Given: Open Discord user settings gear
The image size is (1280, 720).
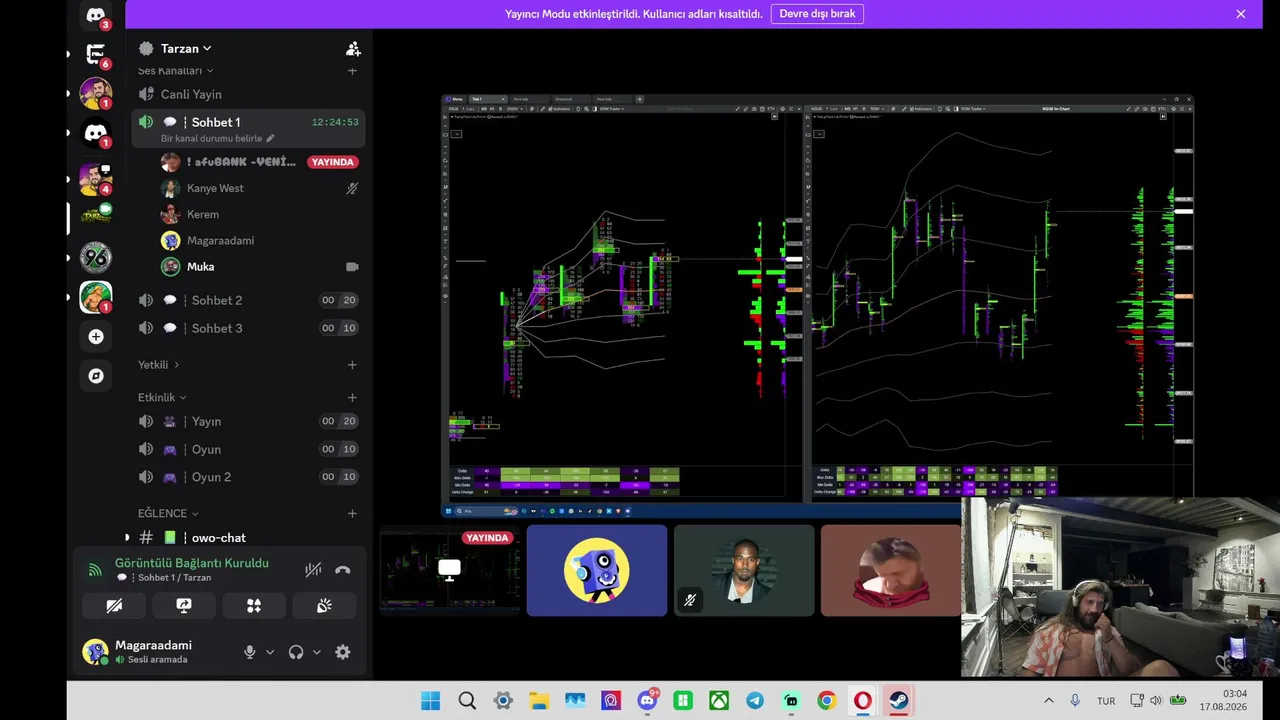Looking at the screenshot, I should 343,652.
